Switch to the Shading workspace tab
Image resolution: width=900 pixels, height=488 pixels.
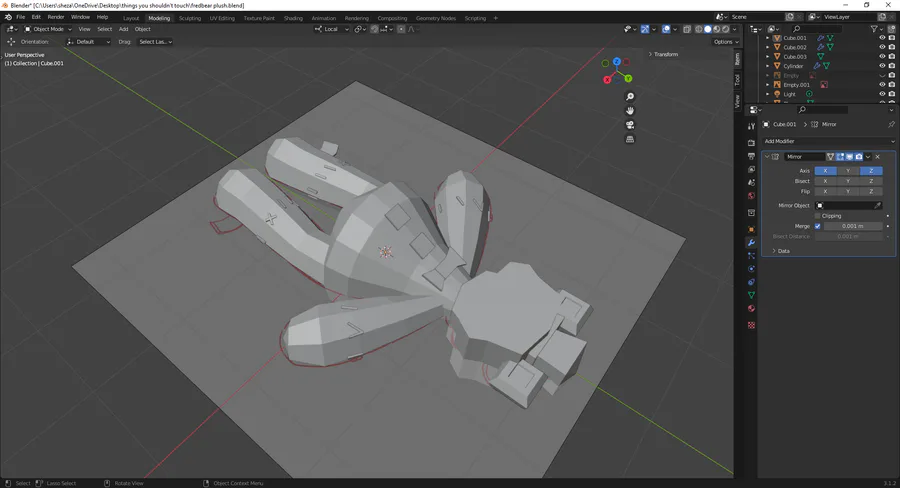tap(293, 18)
